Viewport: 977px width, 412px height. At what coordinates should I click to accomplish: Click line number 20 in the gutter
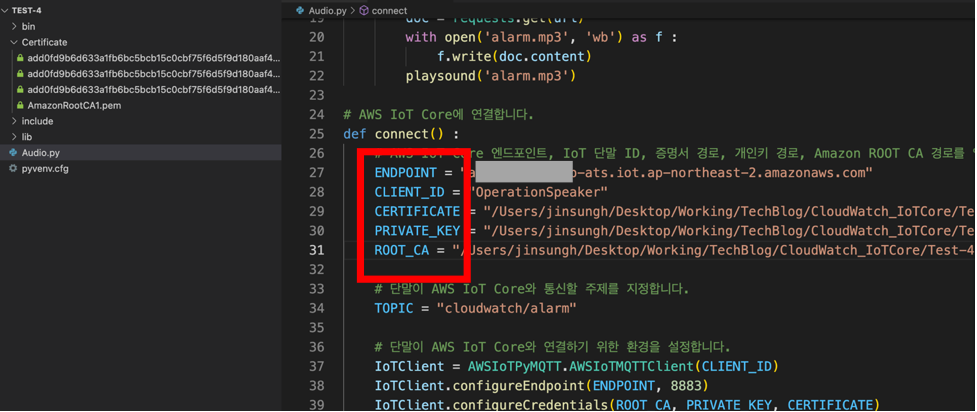[317, 37]
